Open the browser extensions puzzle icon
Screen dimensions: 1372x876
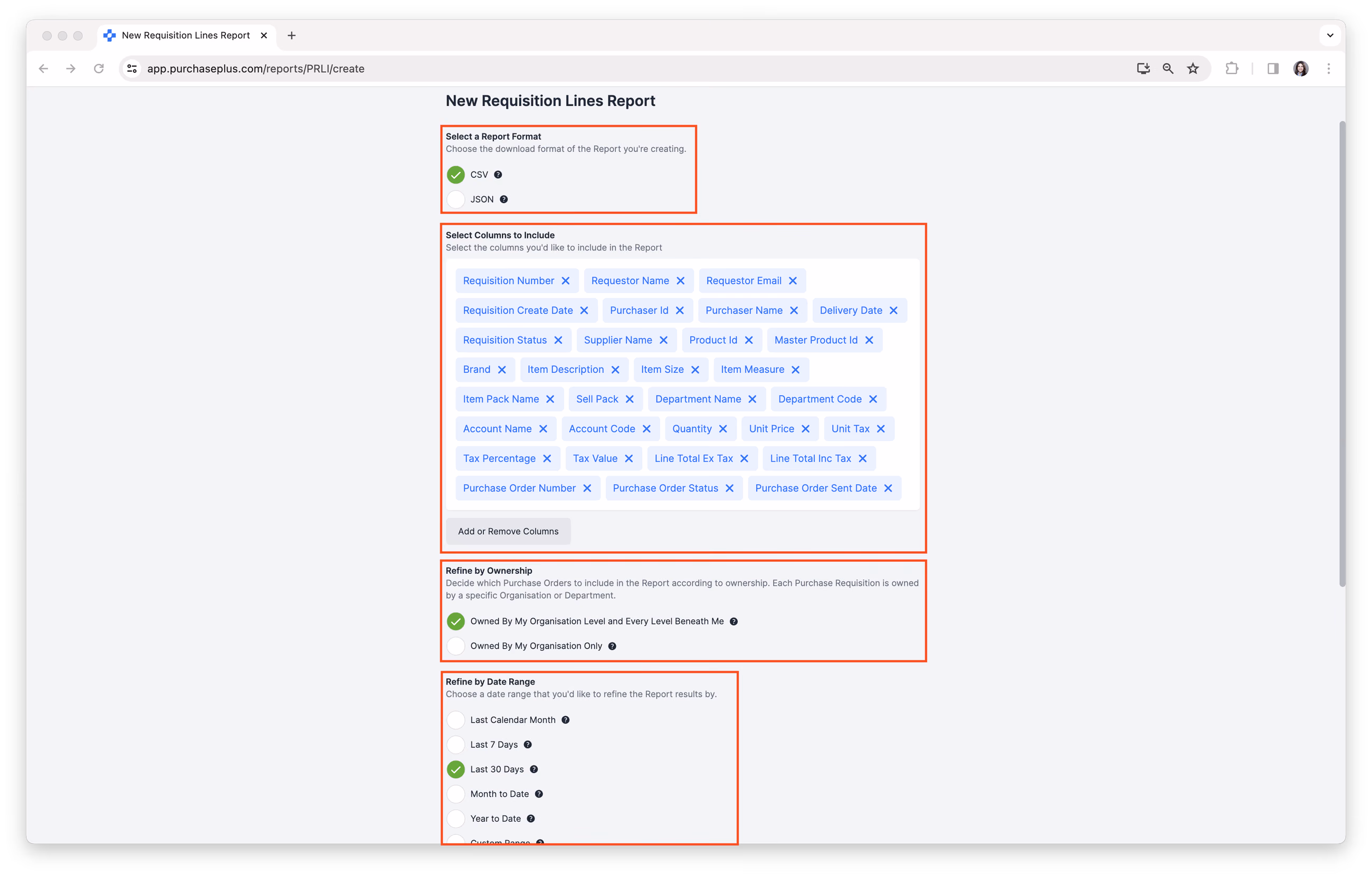point(1232,69)
